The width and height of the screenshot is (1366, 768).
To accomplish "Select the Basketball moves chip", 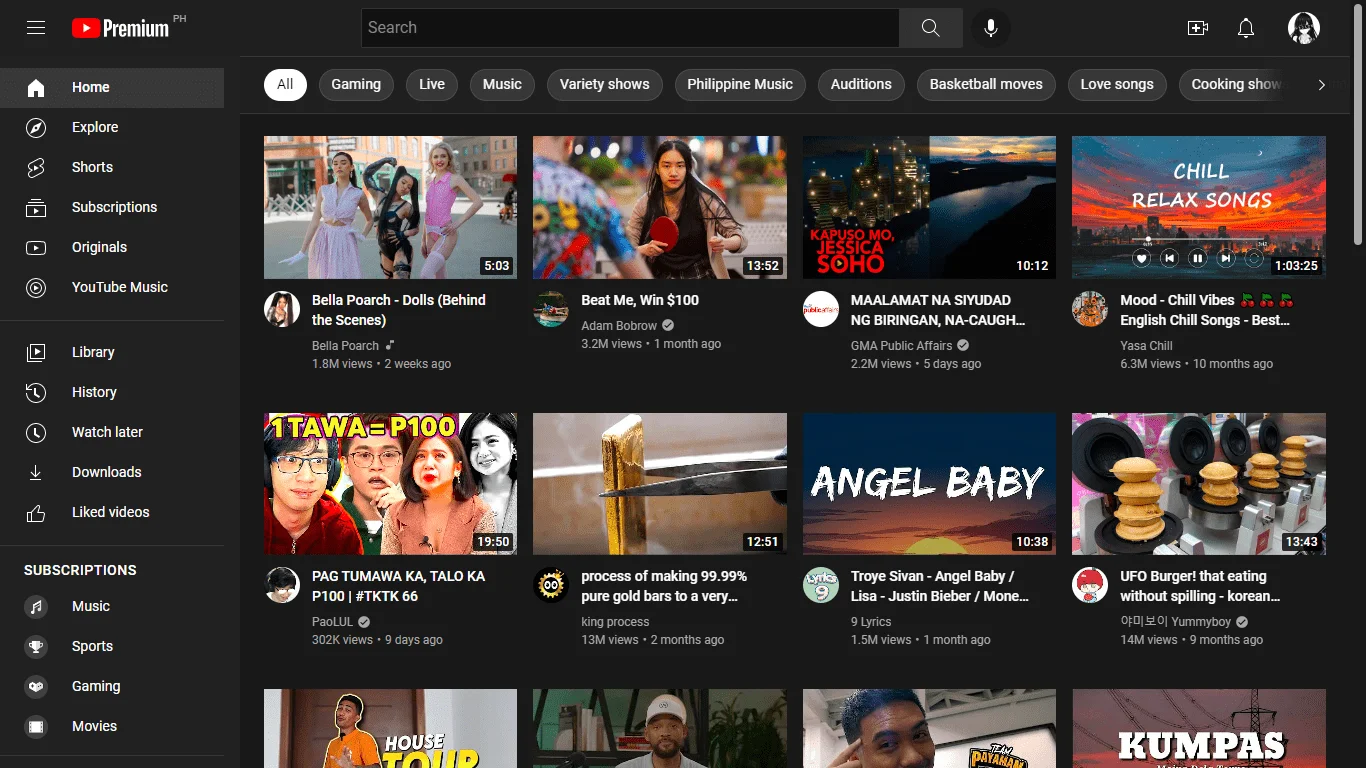I will (x=986, y=84).
